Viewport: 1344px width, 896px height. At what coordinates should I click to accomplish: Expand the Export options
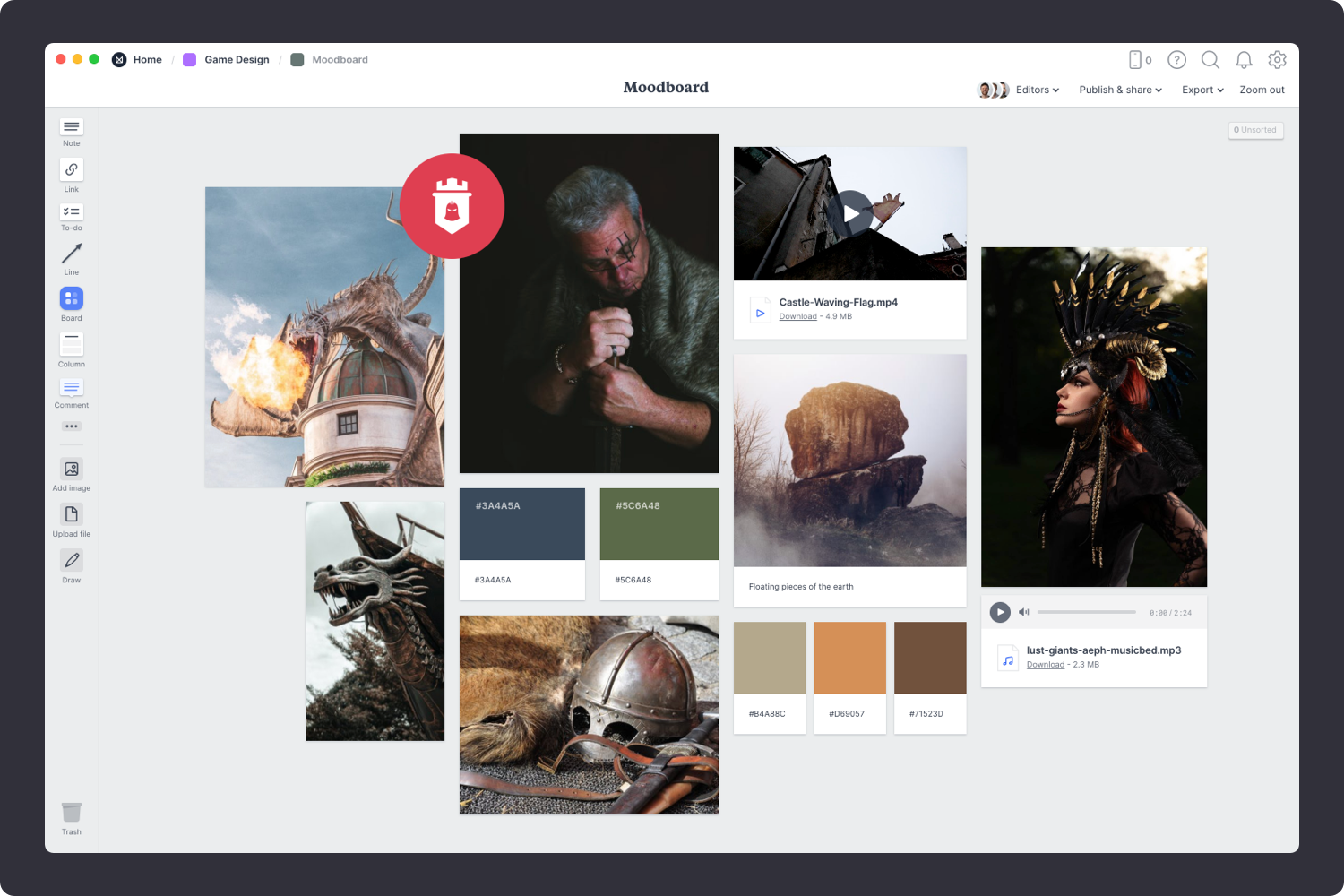tap(1202, 90)
